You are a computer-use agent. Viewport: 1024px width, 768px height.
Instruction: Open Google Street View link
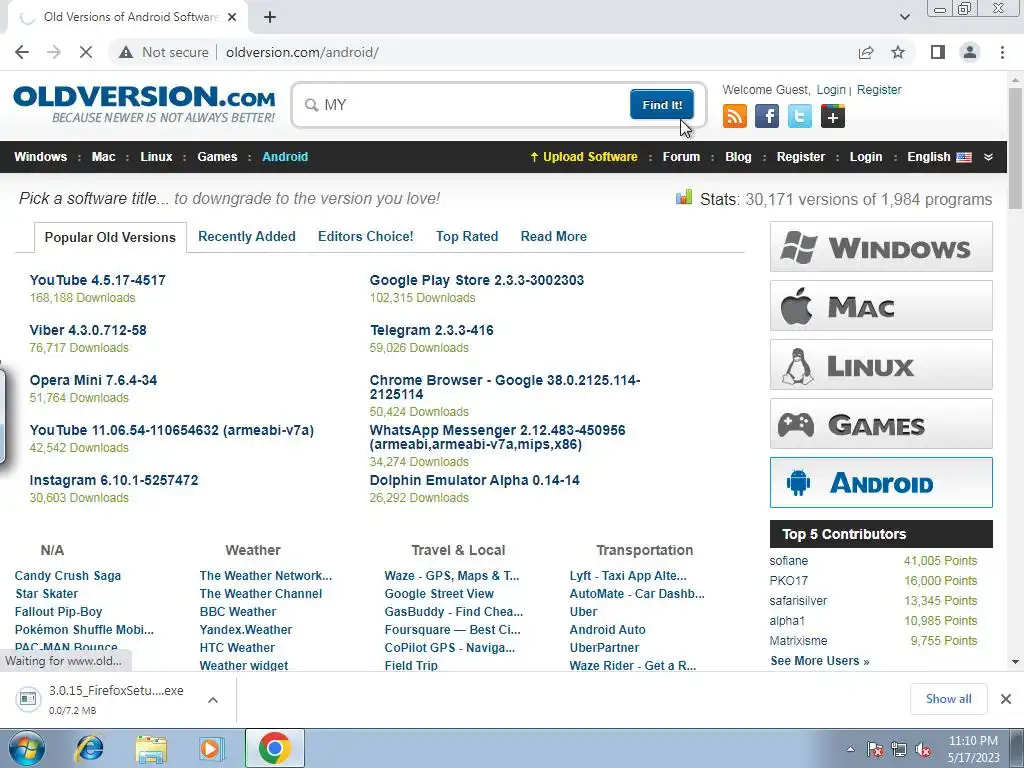coord(439,594)
